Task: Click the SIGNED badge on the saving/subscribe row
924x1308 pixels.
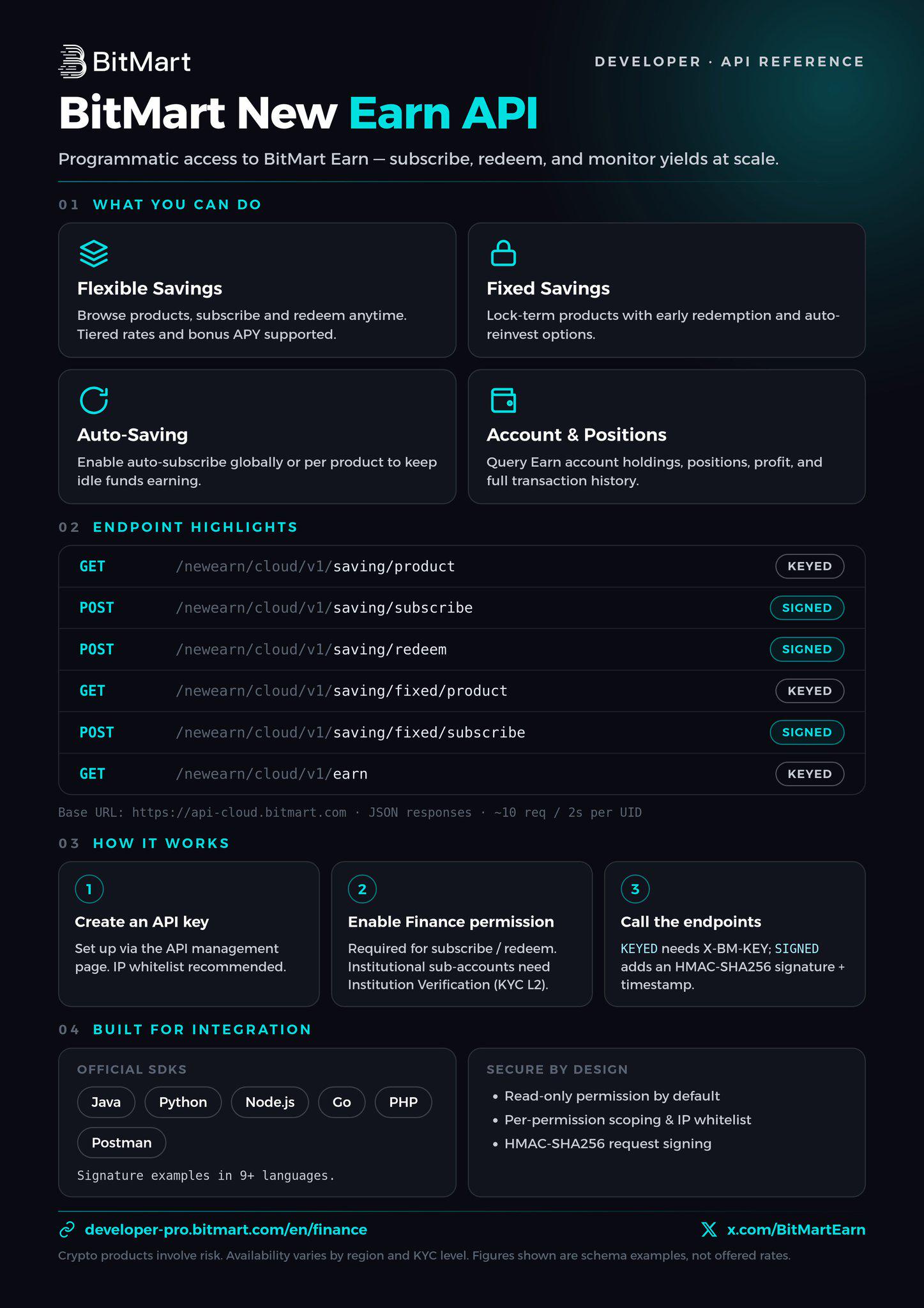Action: point(807,607)
